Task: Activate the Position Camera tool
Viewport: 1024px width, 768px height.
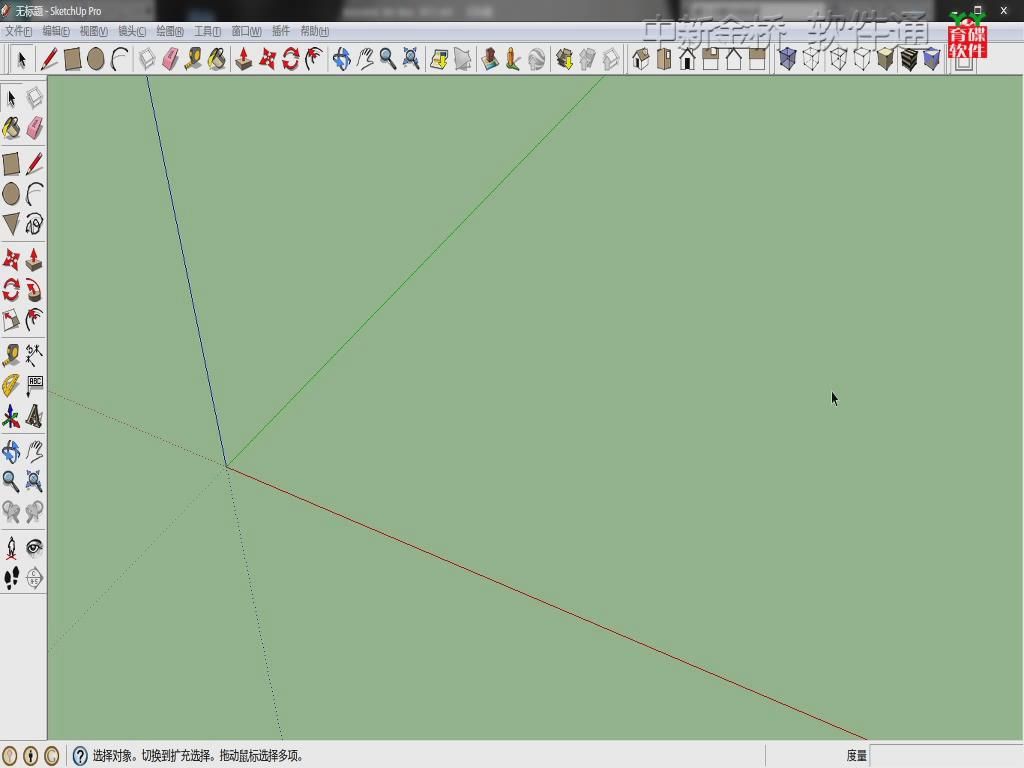Action: 11,547
